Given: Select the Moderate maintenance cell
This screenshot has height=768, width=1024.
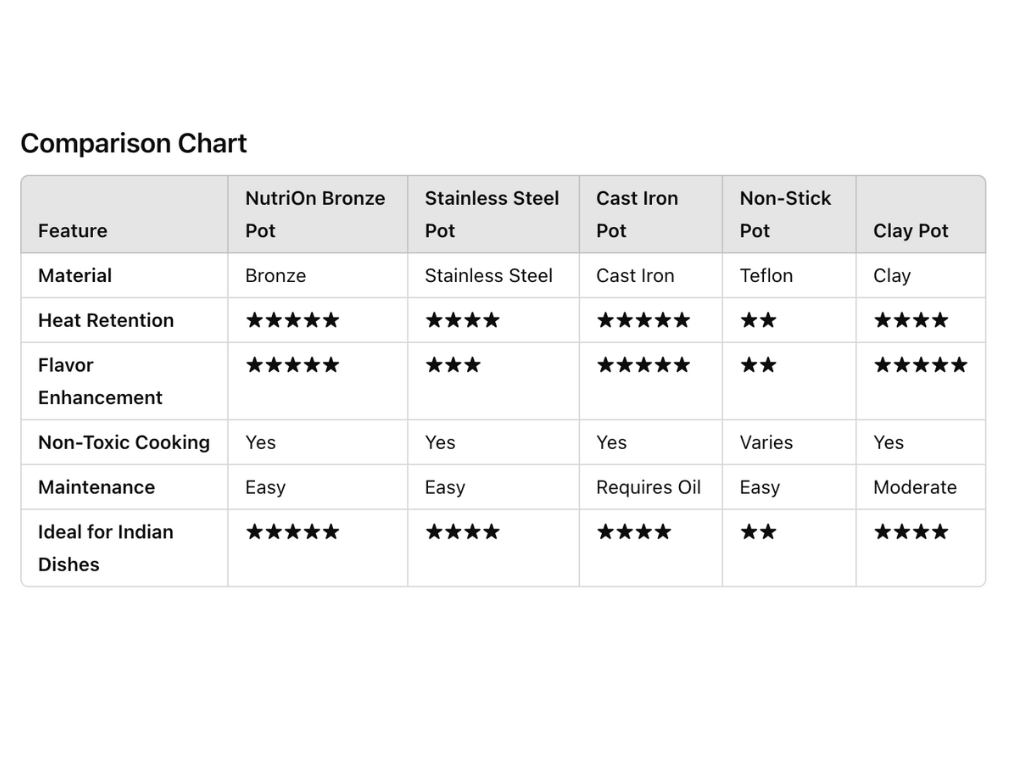Looking at the screenshot, I should 914,488.
